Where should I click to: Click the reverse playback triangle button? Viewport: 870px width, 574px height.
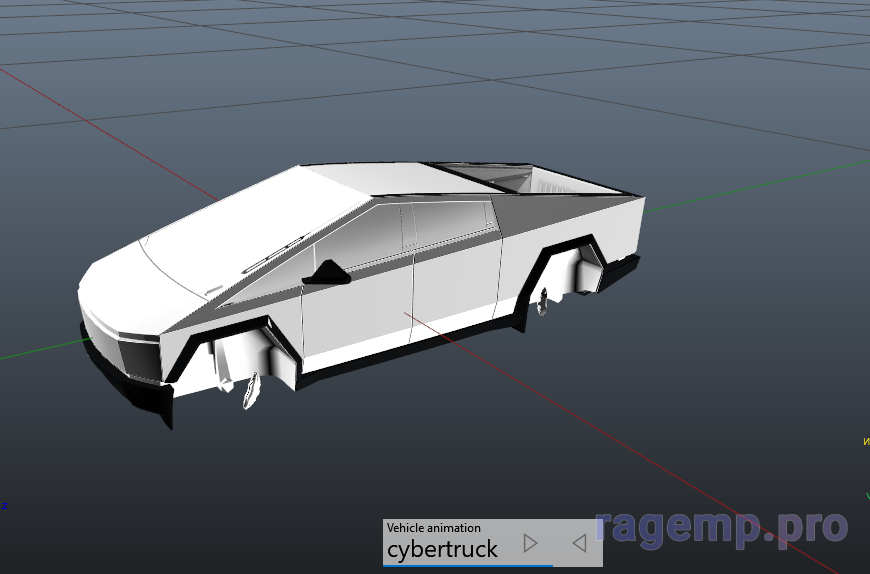tap(578, 543)
